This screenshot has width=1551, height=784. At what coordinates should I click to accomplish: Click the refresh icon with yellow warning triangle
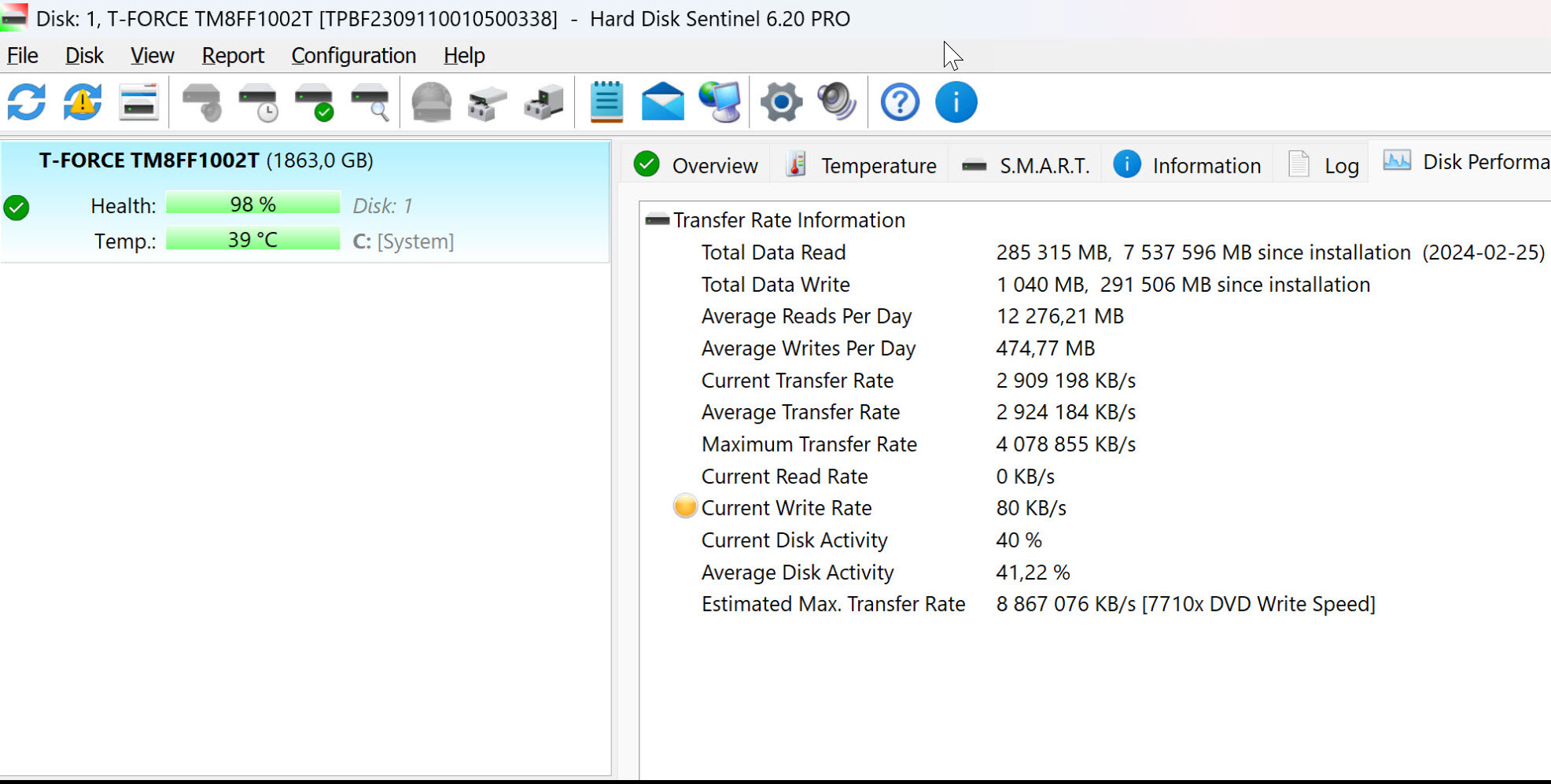pyautogui.click(x=83, y=102)
